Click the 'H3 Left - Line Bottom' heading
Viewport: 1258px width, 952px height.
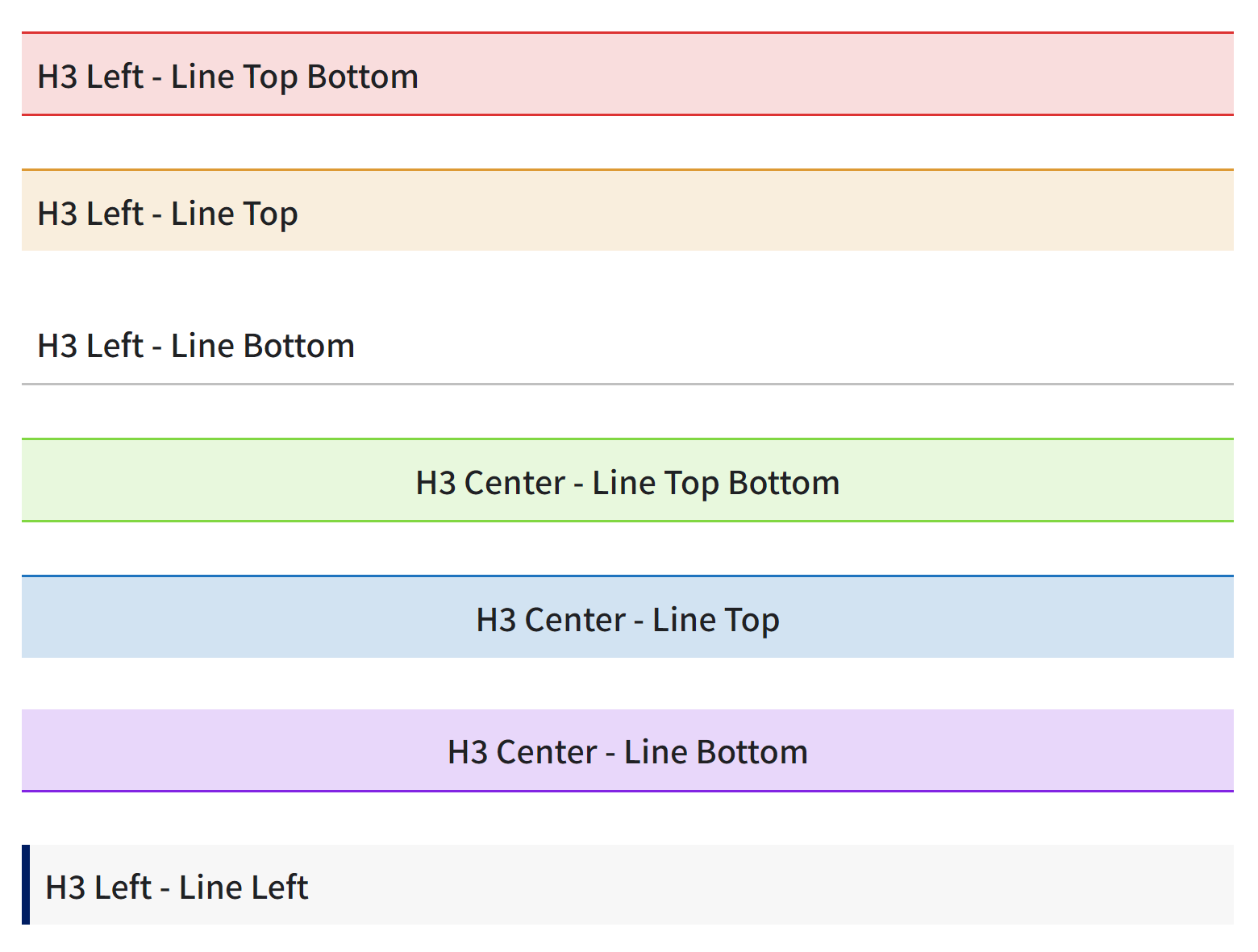tap(627, 345)
